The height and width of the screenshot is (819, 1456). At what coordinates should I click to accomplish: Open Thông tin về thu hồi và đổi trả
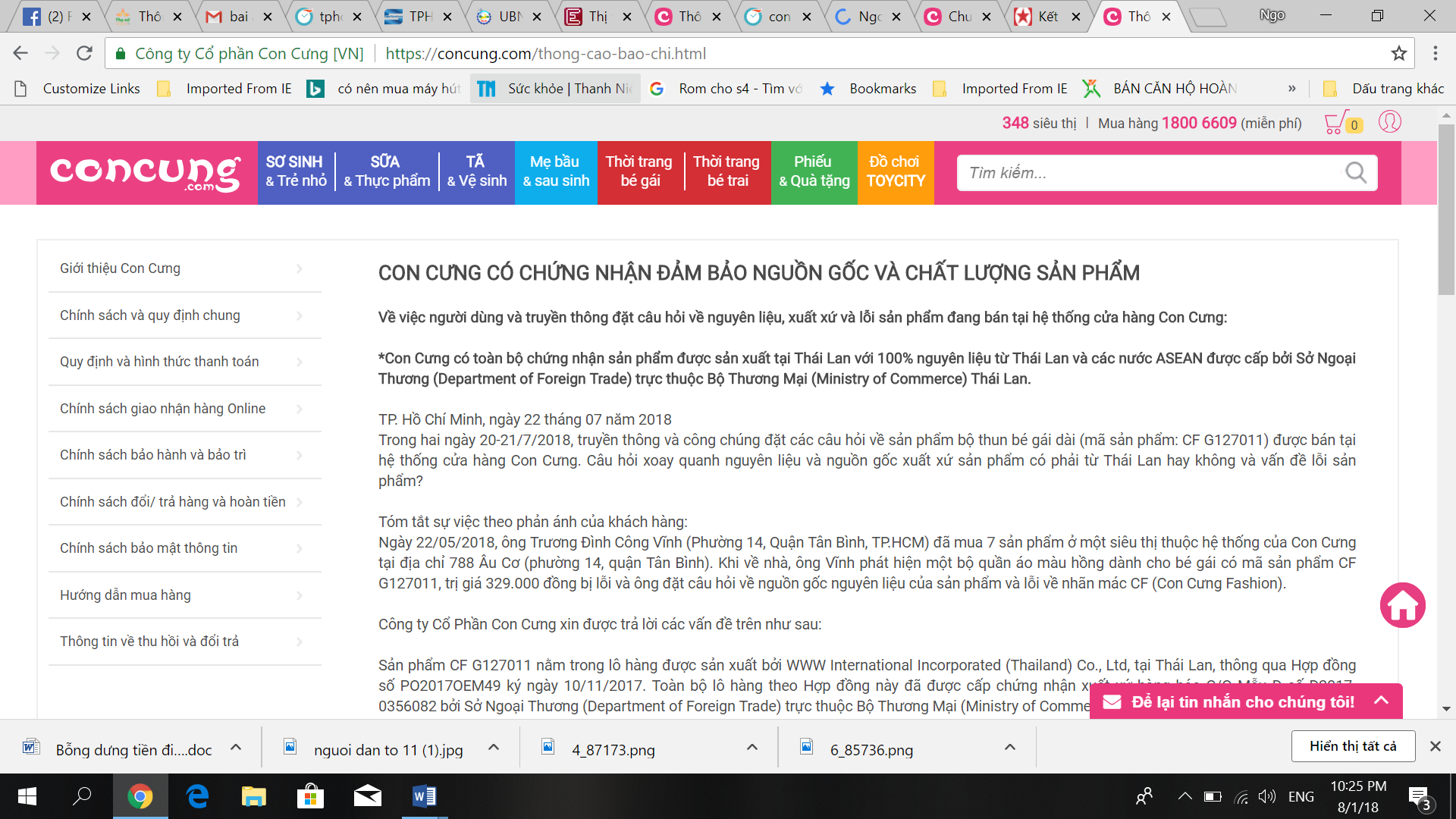[185, 642]
